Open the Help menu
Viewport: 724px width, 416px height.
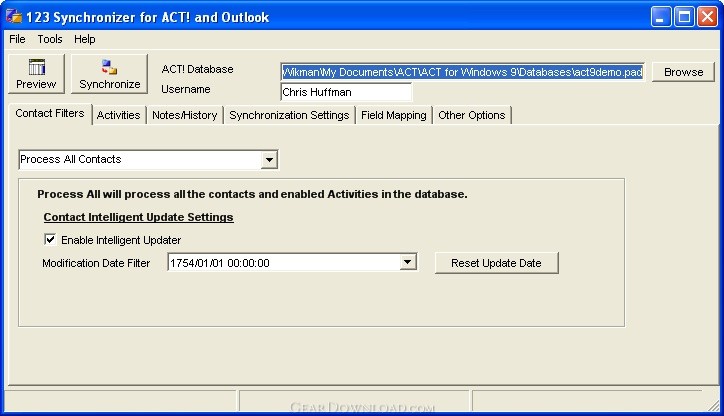84,39
